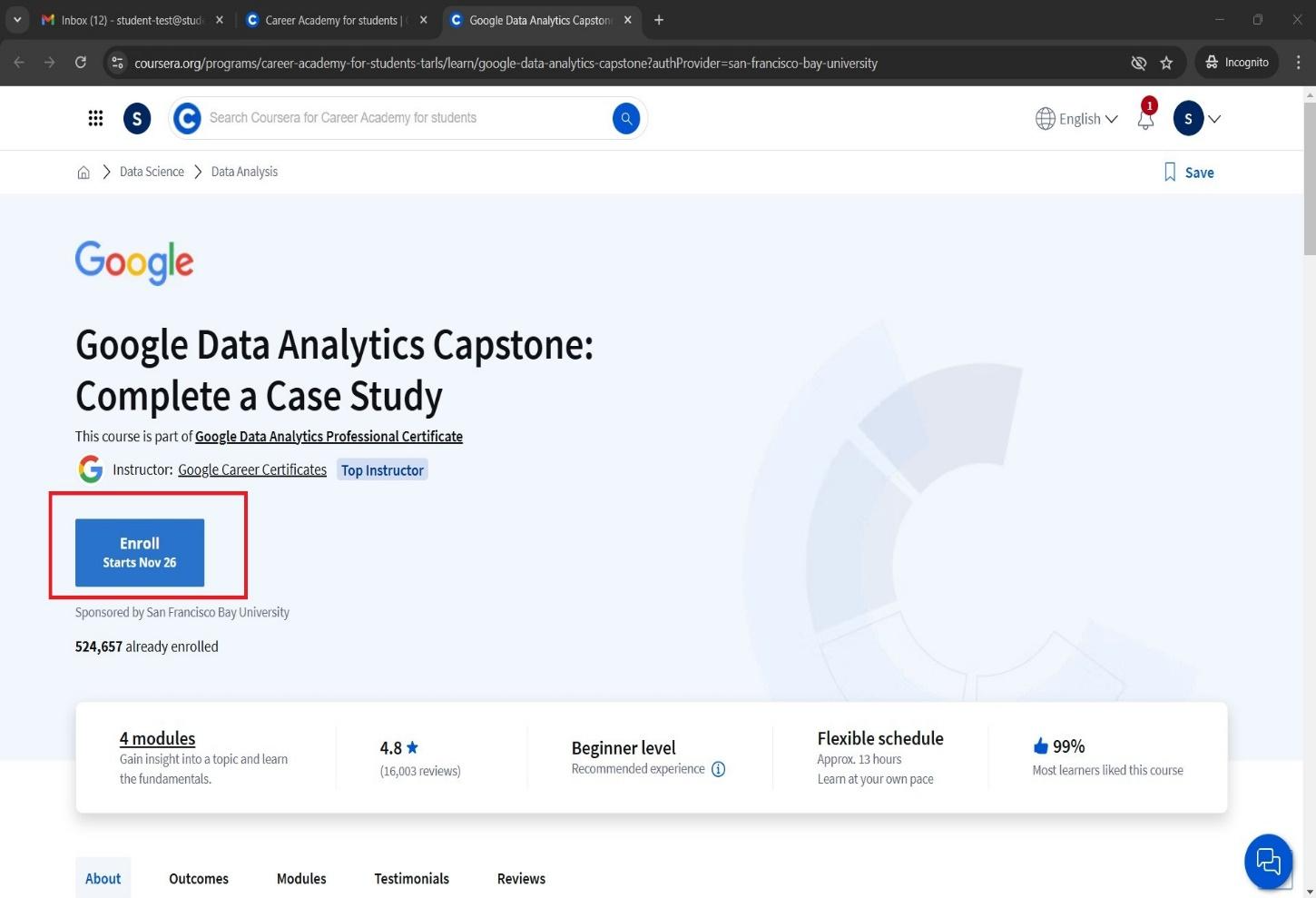This screenshot has width=1316, height=898.
Task: Click the Google G instructor icon
Action: pos(90,469)
